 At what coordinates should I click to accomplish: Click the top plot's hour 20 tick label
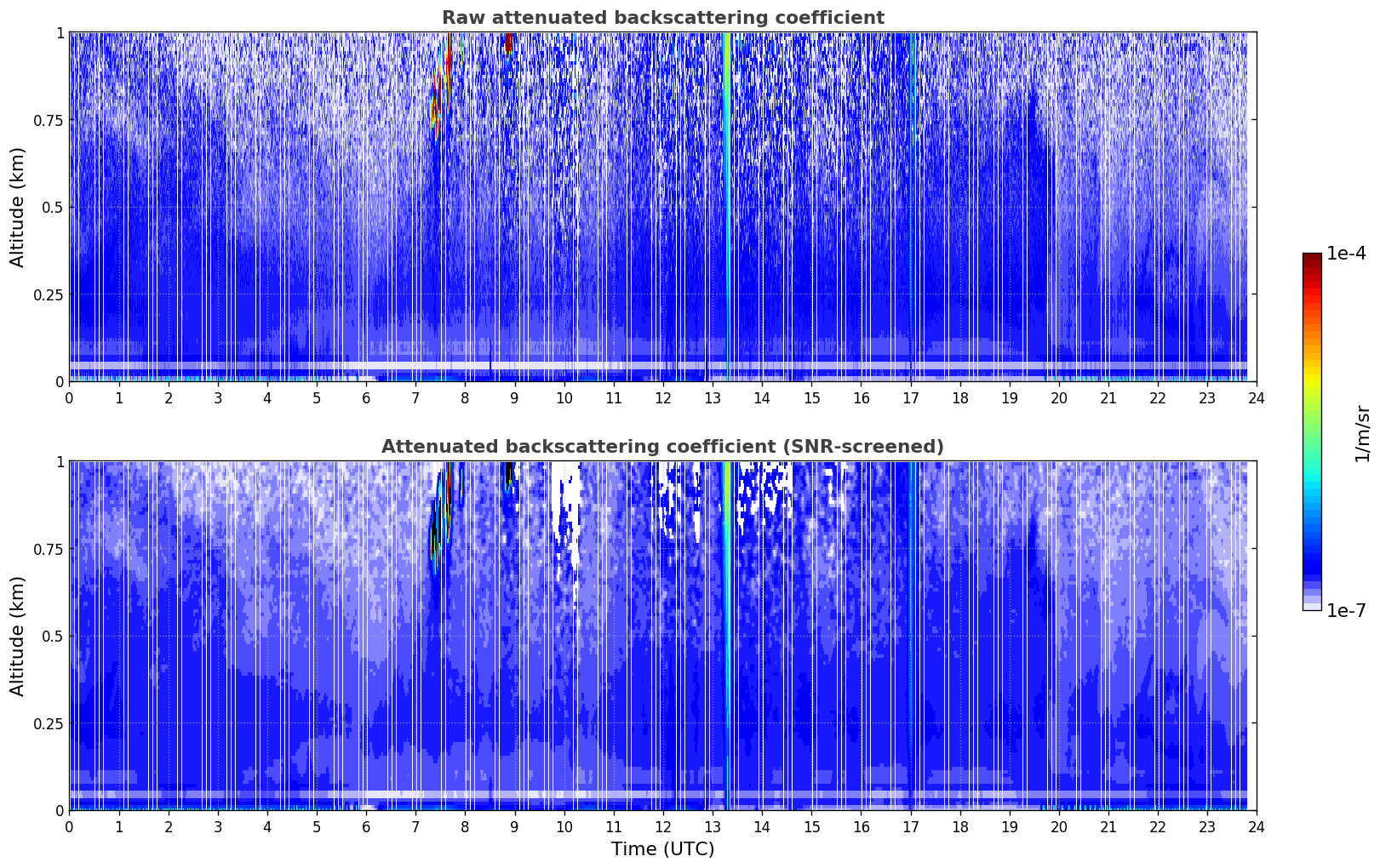click(x=1059, y=397)
